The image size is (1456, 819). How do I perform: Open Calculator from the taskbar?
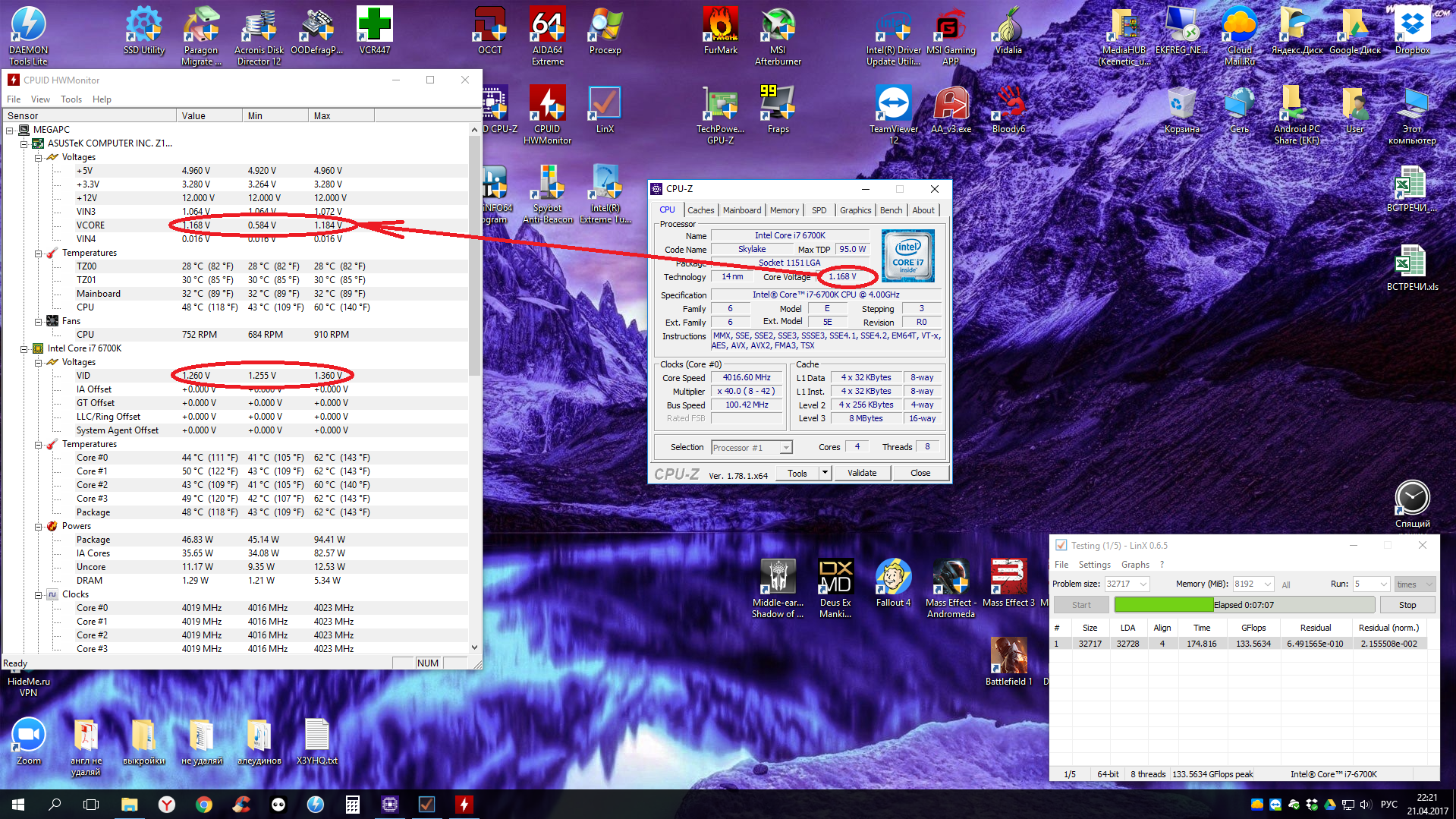pyautogui.click(x=352, y=805)
